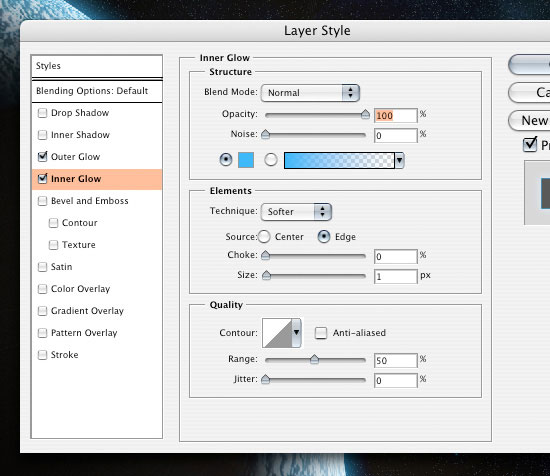Image resolution: width=550 pixels, height=476 pixels.
Task: Open the Blend Mode dropdown set to Normal
Action: pyautogui.click(x=310, y=93)
